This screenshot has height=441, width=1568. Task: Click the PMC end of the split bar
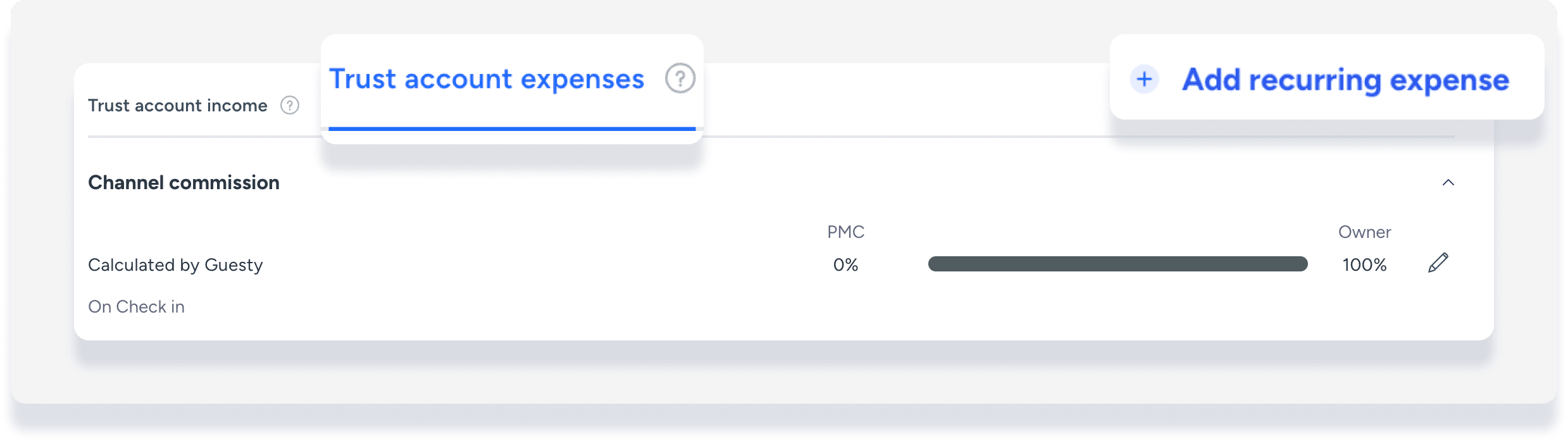[936, 264]
